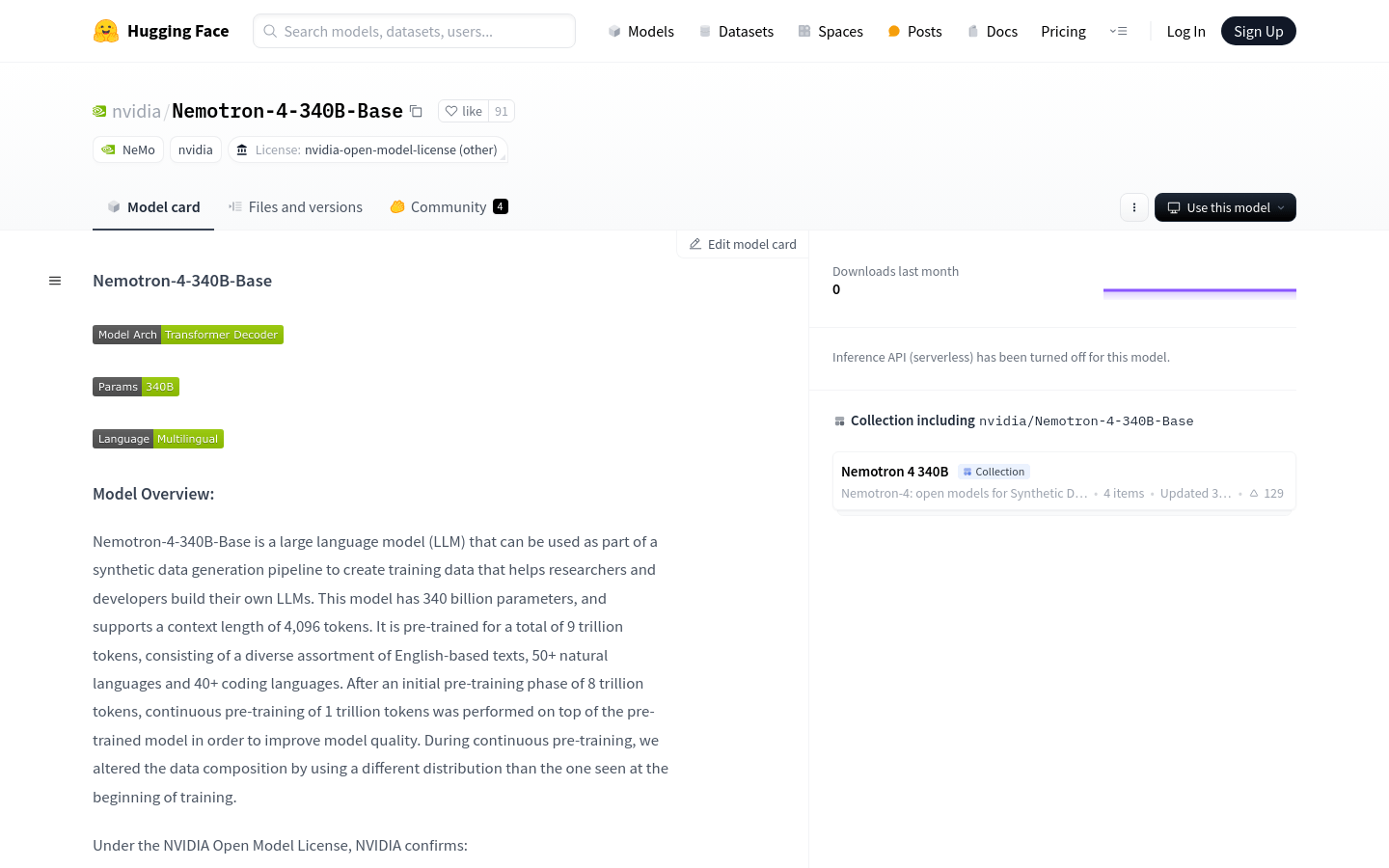Image resolution: width=1389 pixels, height=868 pixels.
Task: Open the Nemotron-4-340B-Base model name link
Action: point(286,111)
